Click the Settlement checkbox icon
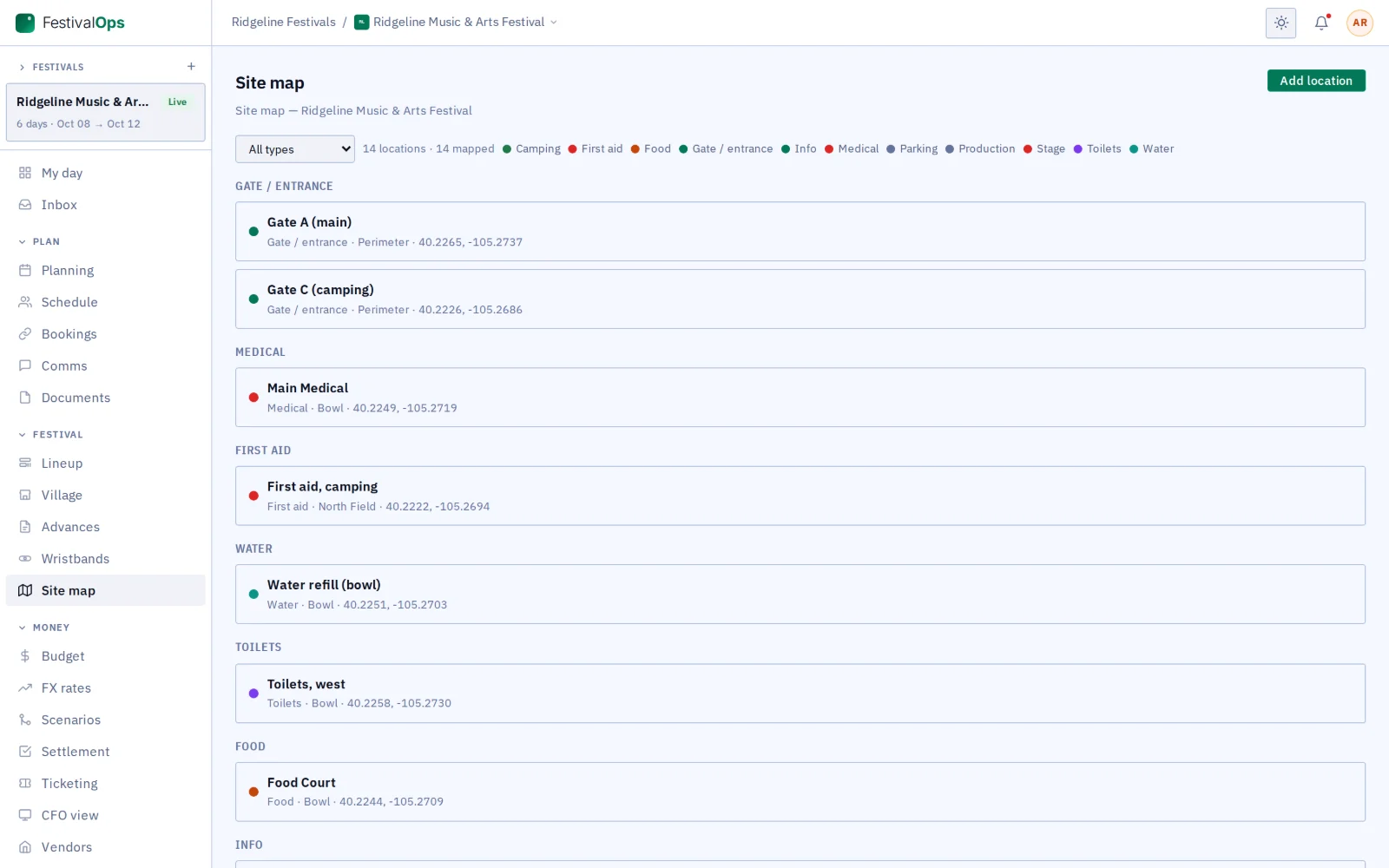Image resolution: width=1389 pixels, height=868 pixels. (x=25, y=752)
